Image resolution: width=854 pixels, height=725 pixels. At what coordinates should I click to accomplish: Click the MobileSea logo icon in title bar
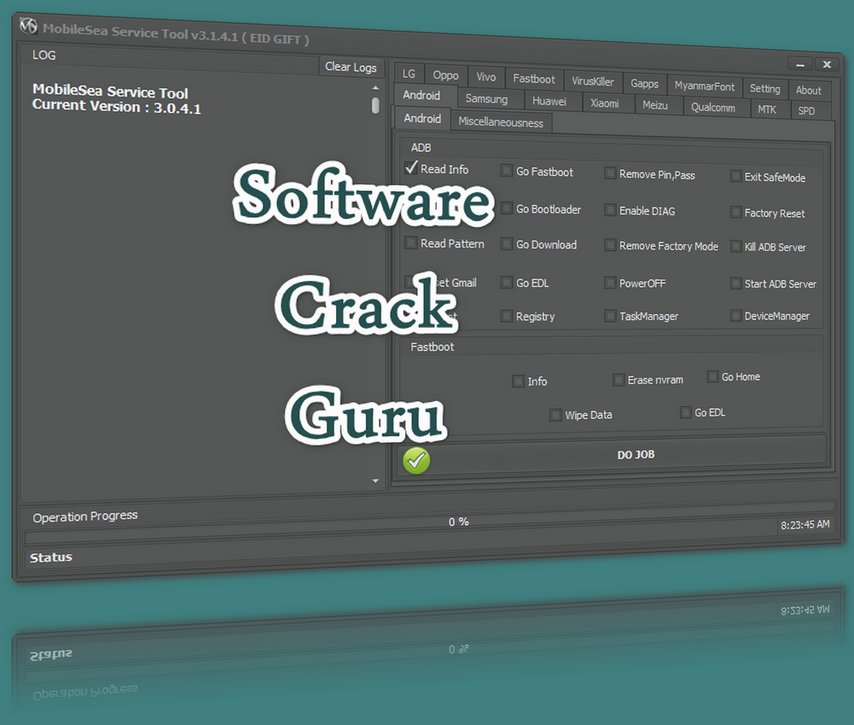pyautogui.click(x=28, y=26)
